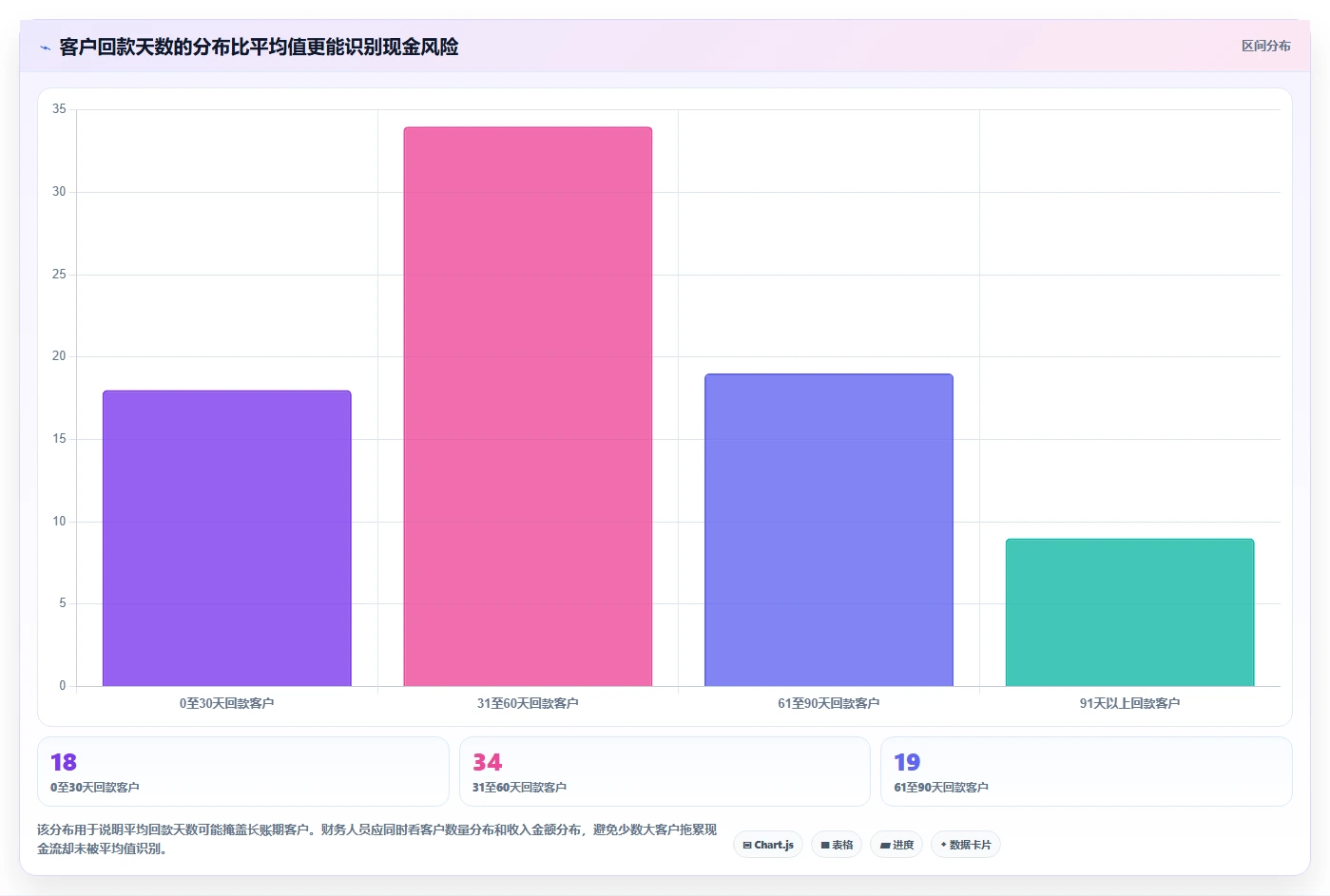Image resolution: width=1330 pixels, height=896 pixels.
Task: Select the 表格 tag chip
Action: click(x=837, y=845)
